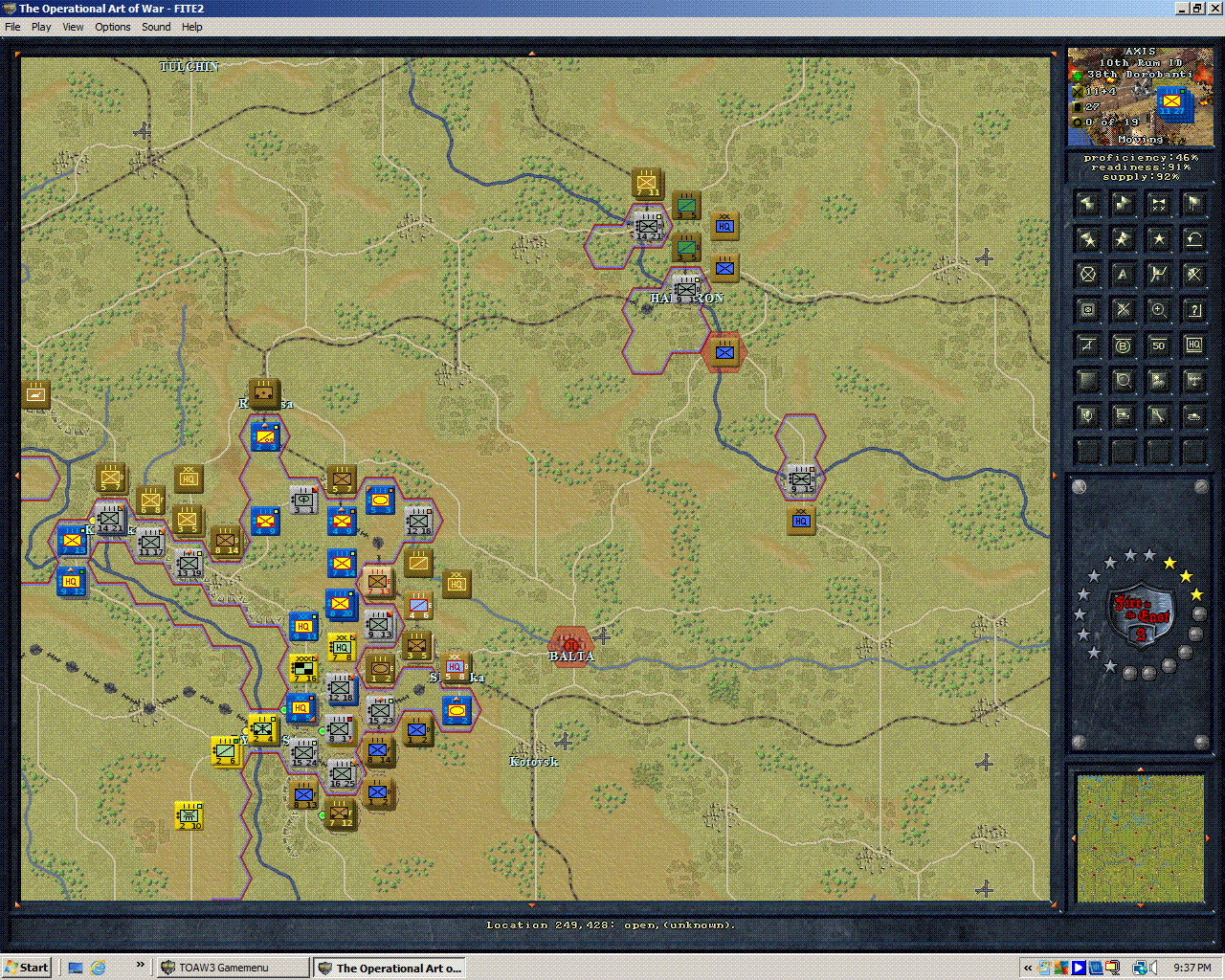Switch to TOAW3 Gamemenu taskbar window
The height and width of the screenshot is (980, 1225).
point(233,968)
